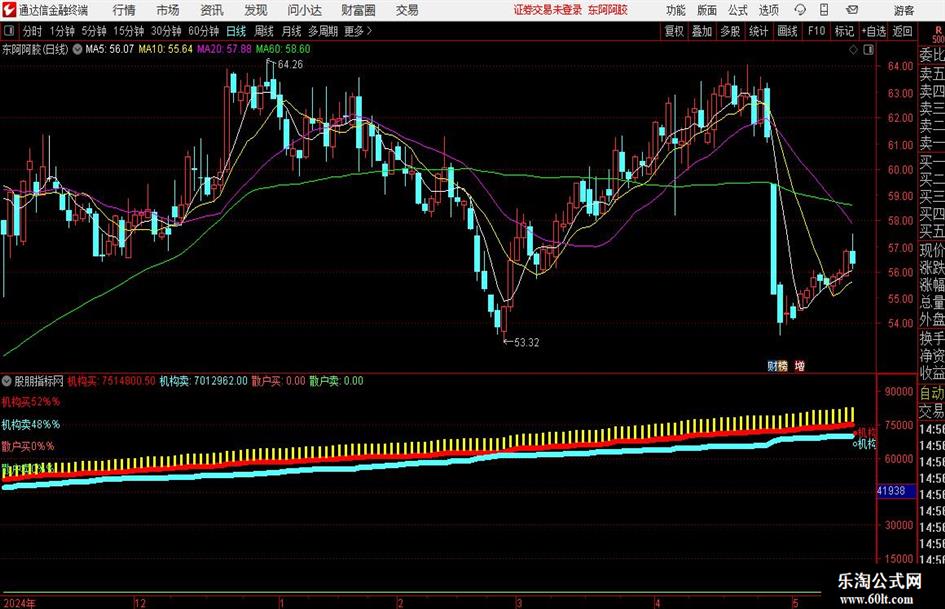
Task: Click the MA5: 56.07 indicator label
Action: click(x=110, y=49)
